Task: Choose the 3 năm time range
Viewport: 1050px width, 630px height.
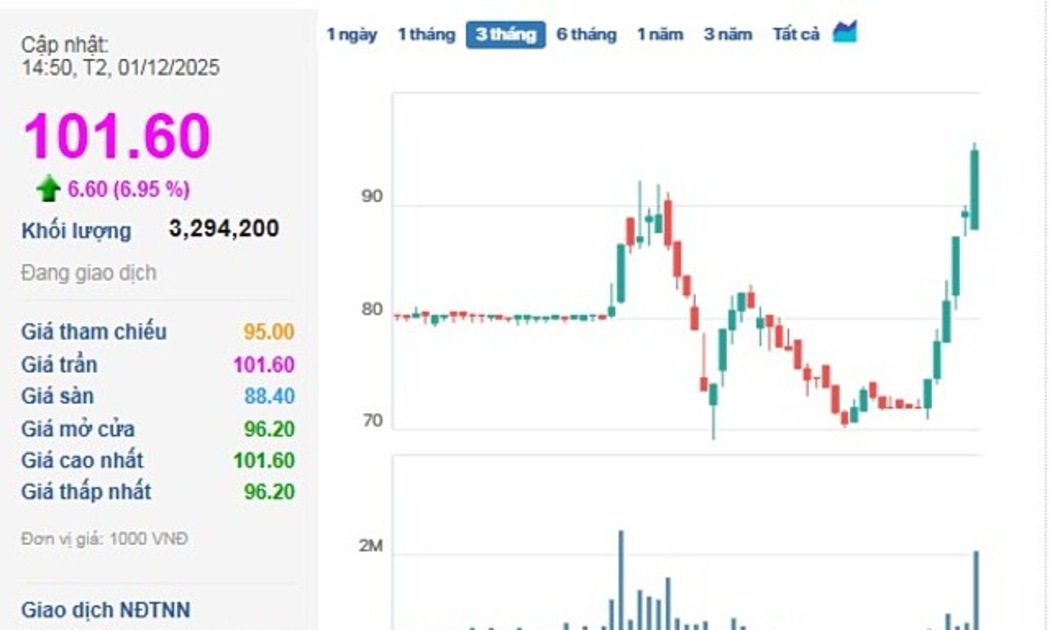Action: click(727, 35)
